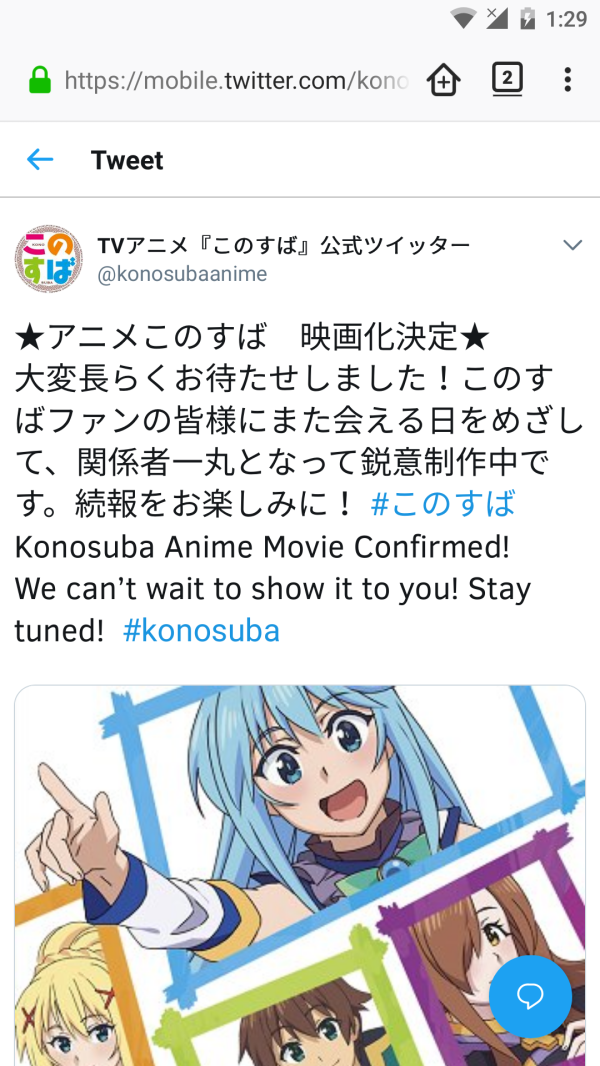Tap the 1:29 clock in status bar
The image size is (600, 1066).
tap(566, 19)
